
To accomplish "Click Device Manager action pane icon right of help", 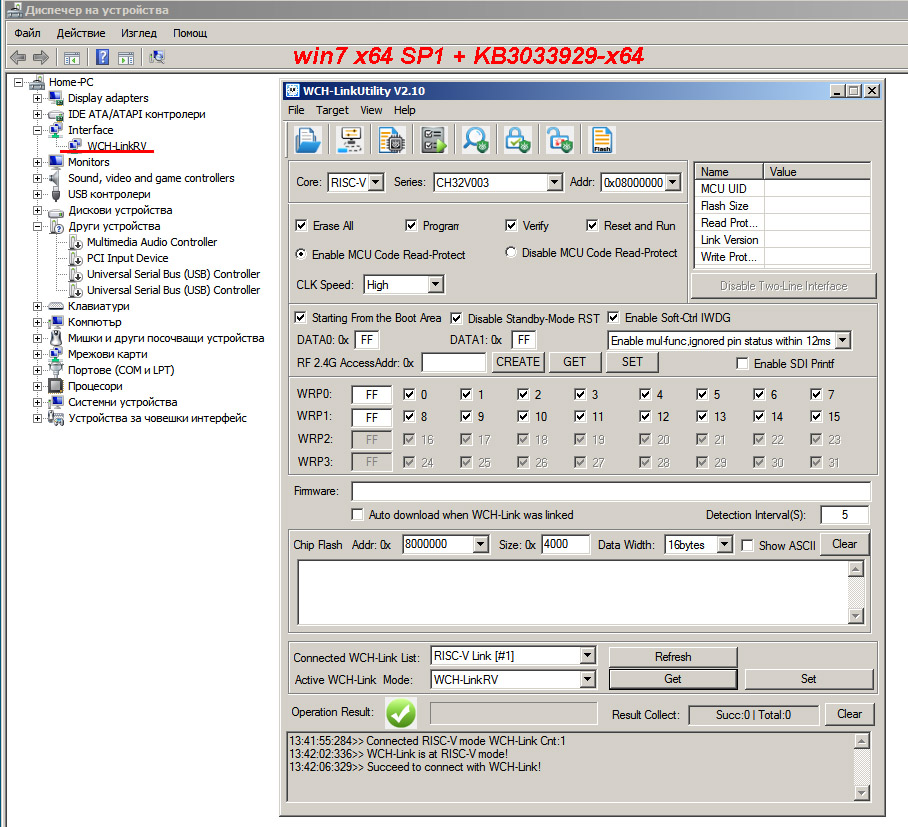I will pyautogui.click(x=126, y=57).
